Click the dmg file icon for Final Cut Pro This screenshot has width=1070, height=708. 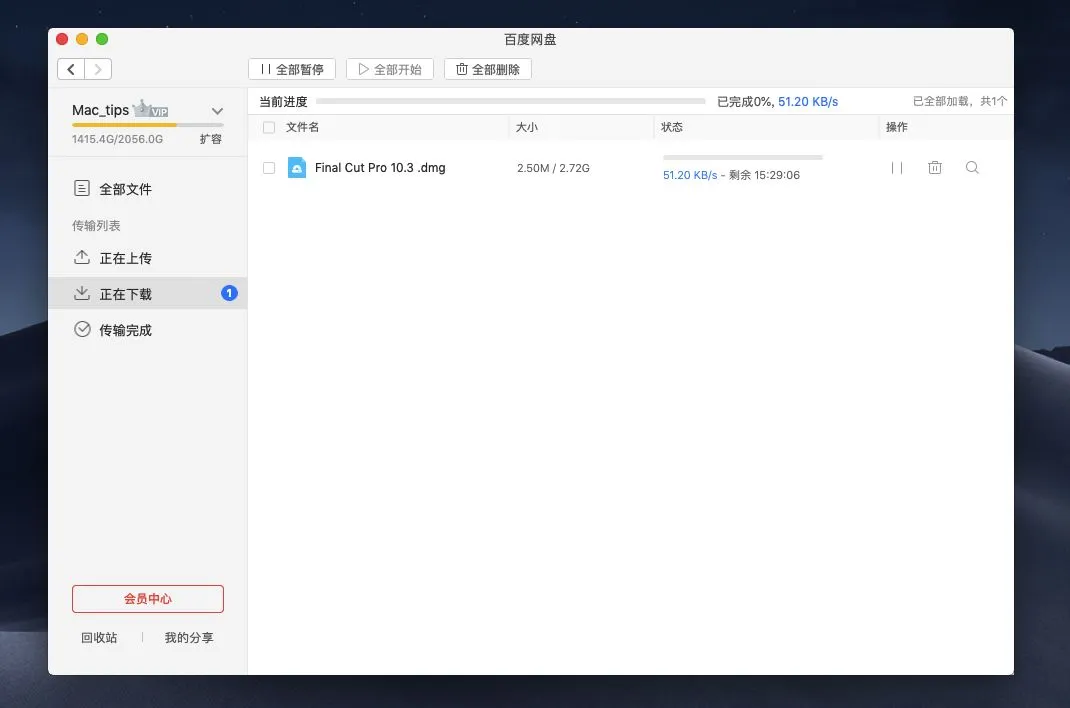pyautogui.click(x=297, y=167)
